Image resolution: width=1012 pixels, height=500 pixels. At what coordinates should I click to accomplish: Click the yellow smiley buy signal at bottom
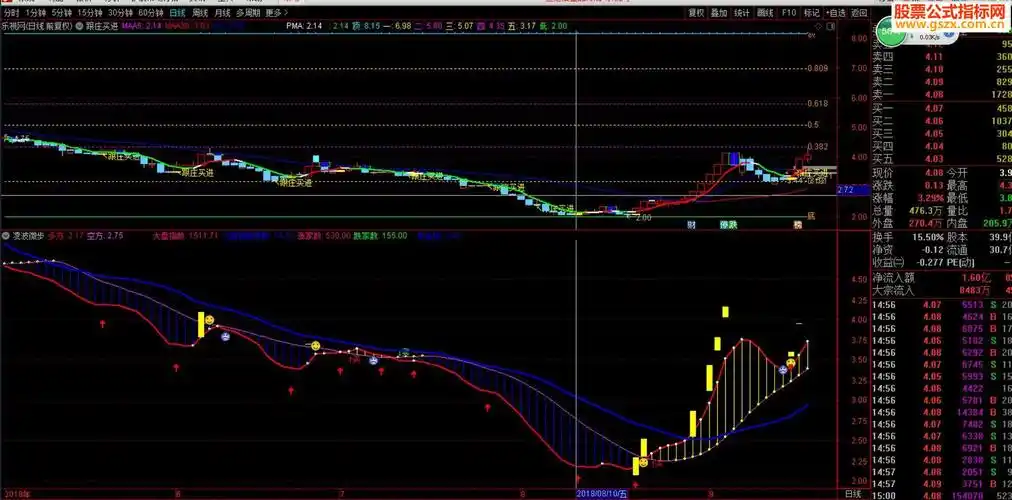[643, 462]
